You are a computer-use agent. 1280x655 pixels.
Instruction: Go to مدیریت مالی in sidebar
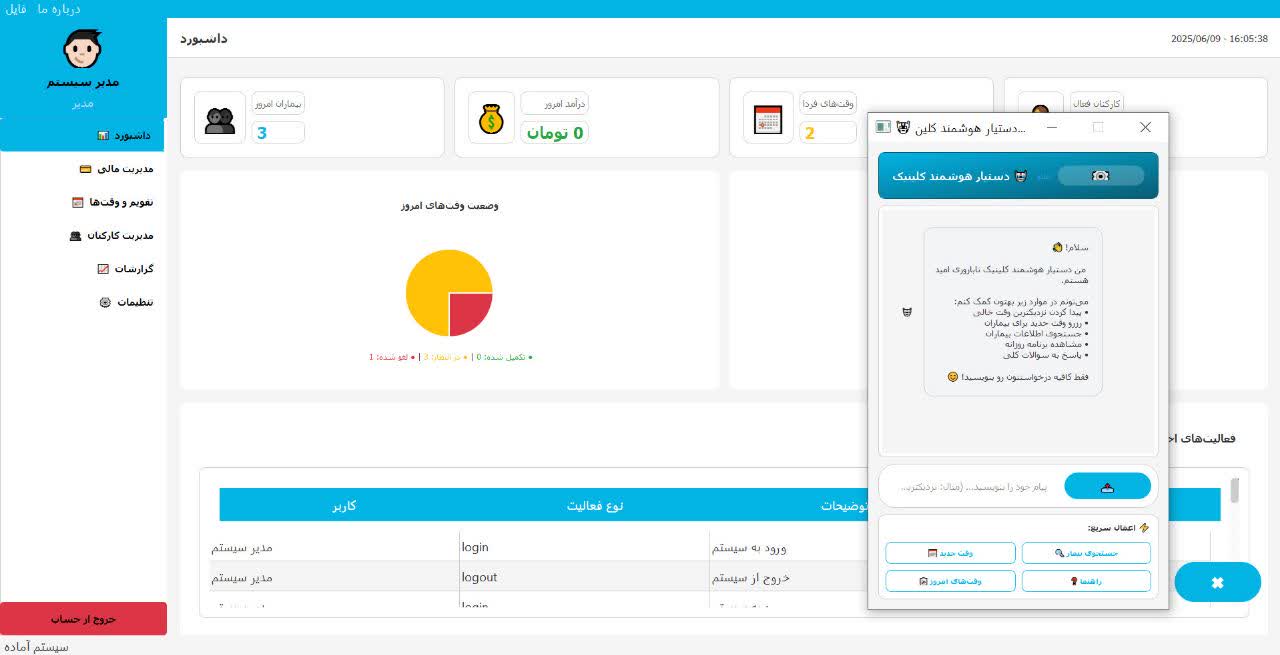pyautogui.click(x=116, y=169)
